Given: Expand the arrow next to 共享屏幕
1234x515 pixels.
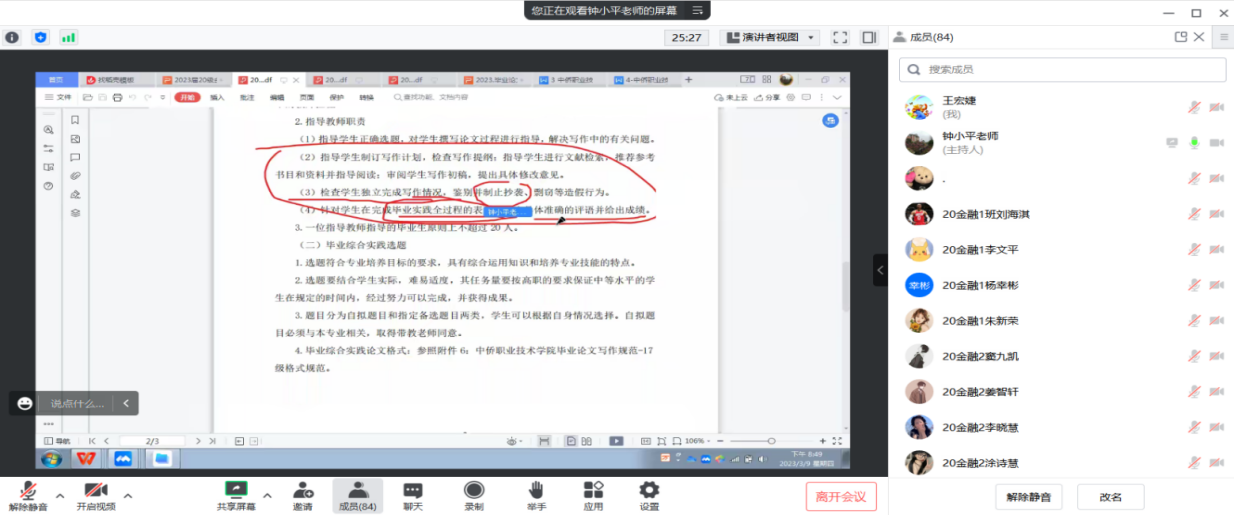Looking at the screenshot, I should 267,495.
